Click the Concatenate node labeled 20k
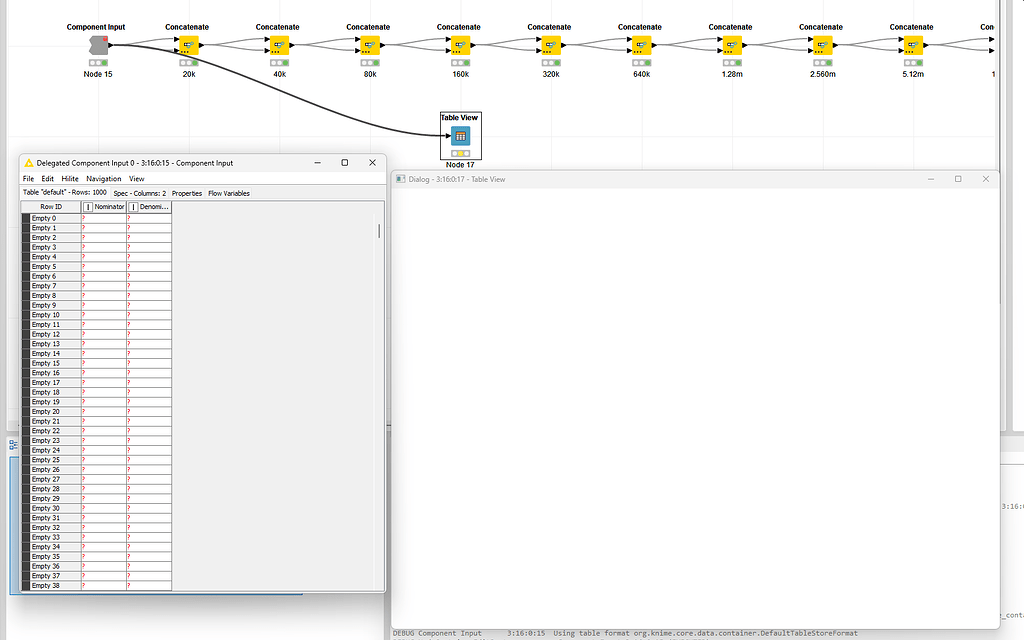 tap(187, 44)
